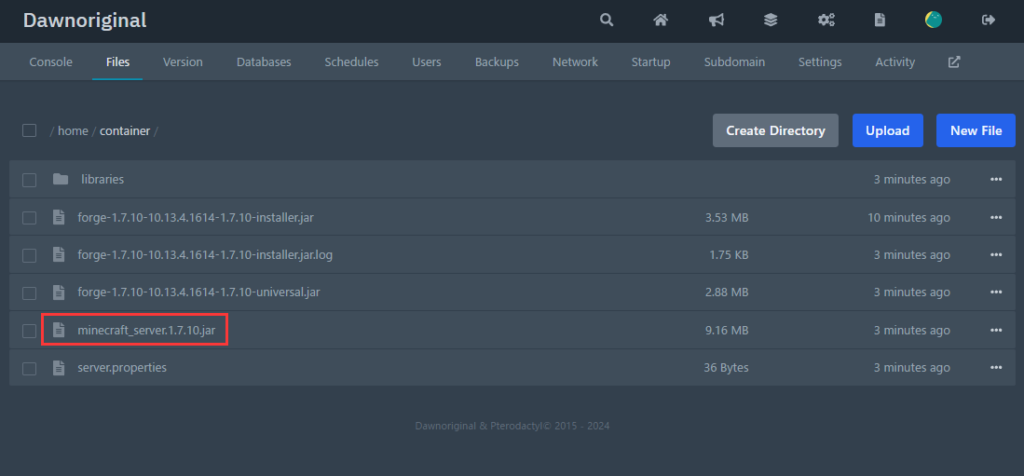Click the Create Directory button
1024x476 pixels.
click(x=776, y=131)
